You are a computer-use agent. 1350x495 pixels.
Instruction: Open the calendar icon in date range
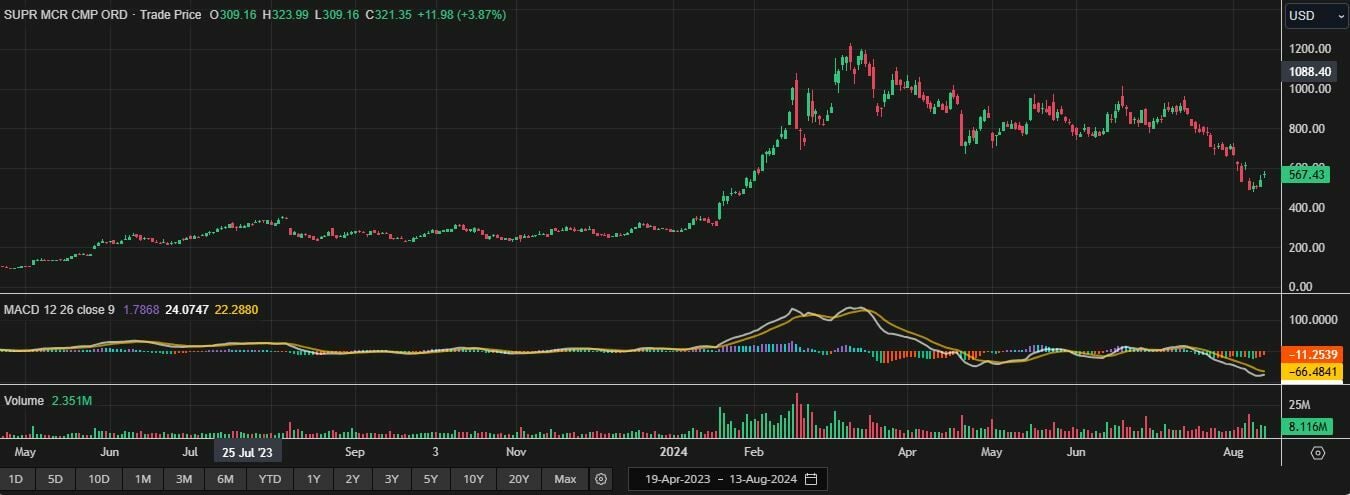(x=811, y=479)
